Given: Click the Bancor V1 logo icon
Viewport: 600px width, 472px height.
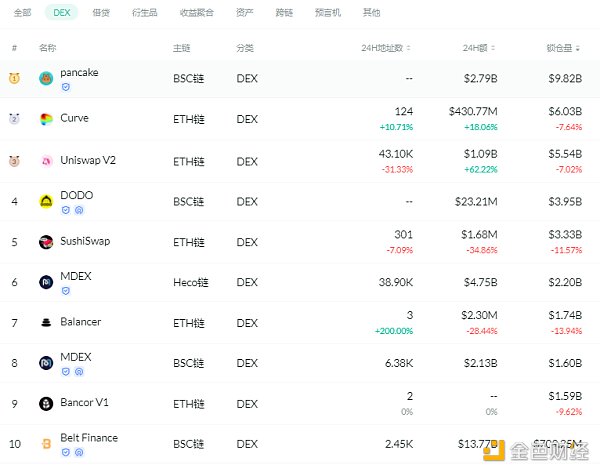Looking at the screenshot, I should click(46, 403).
